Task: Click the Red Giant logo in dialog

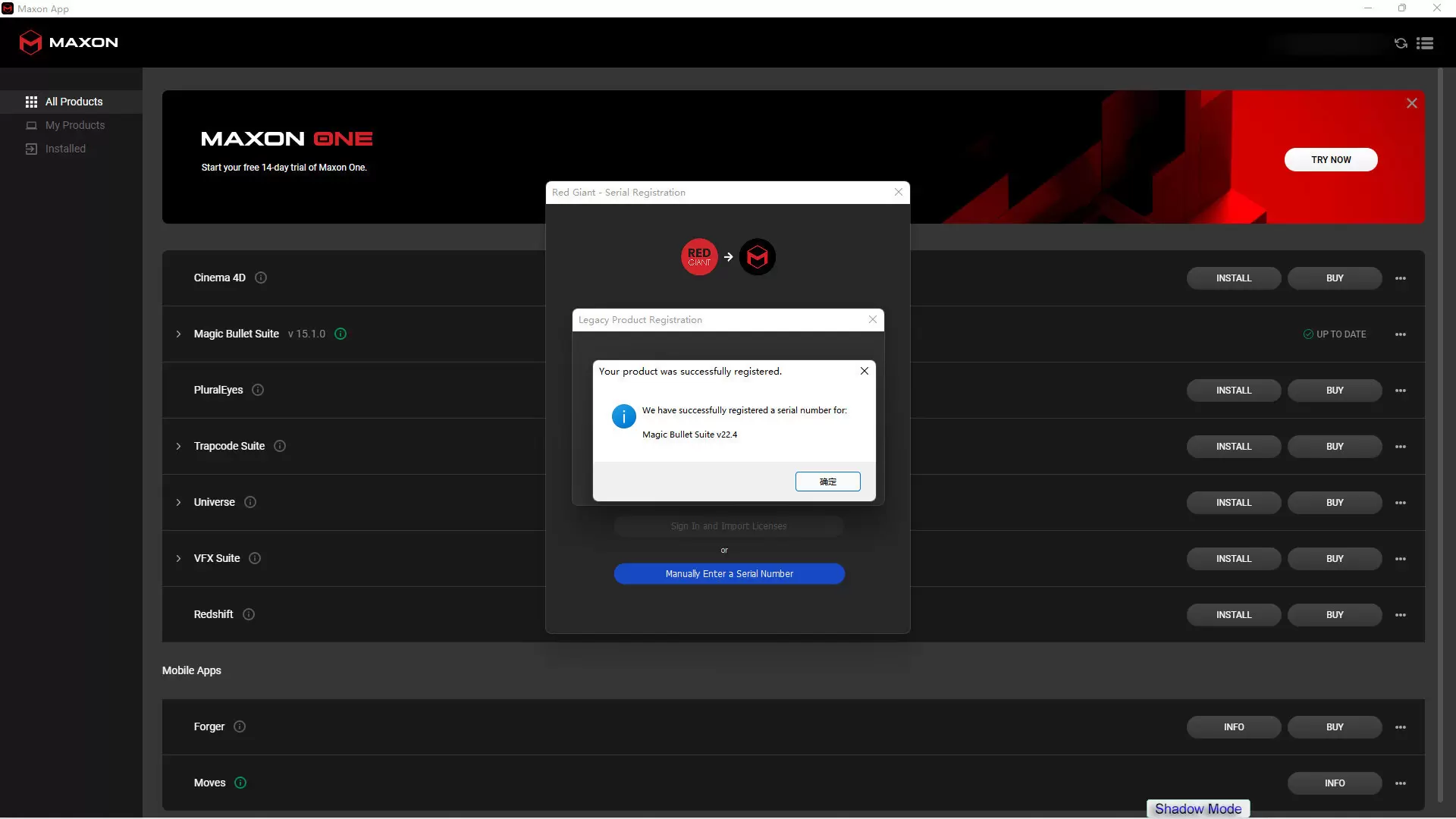Action: (x=699, y=257)
